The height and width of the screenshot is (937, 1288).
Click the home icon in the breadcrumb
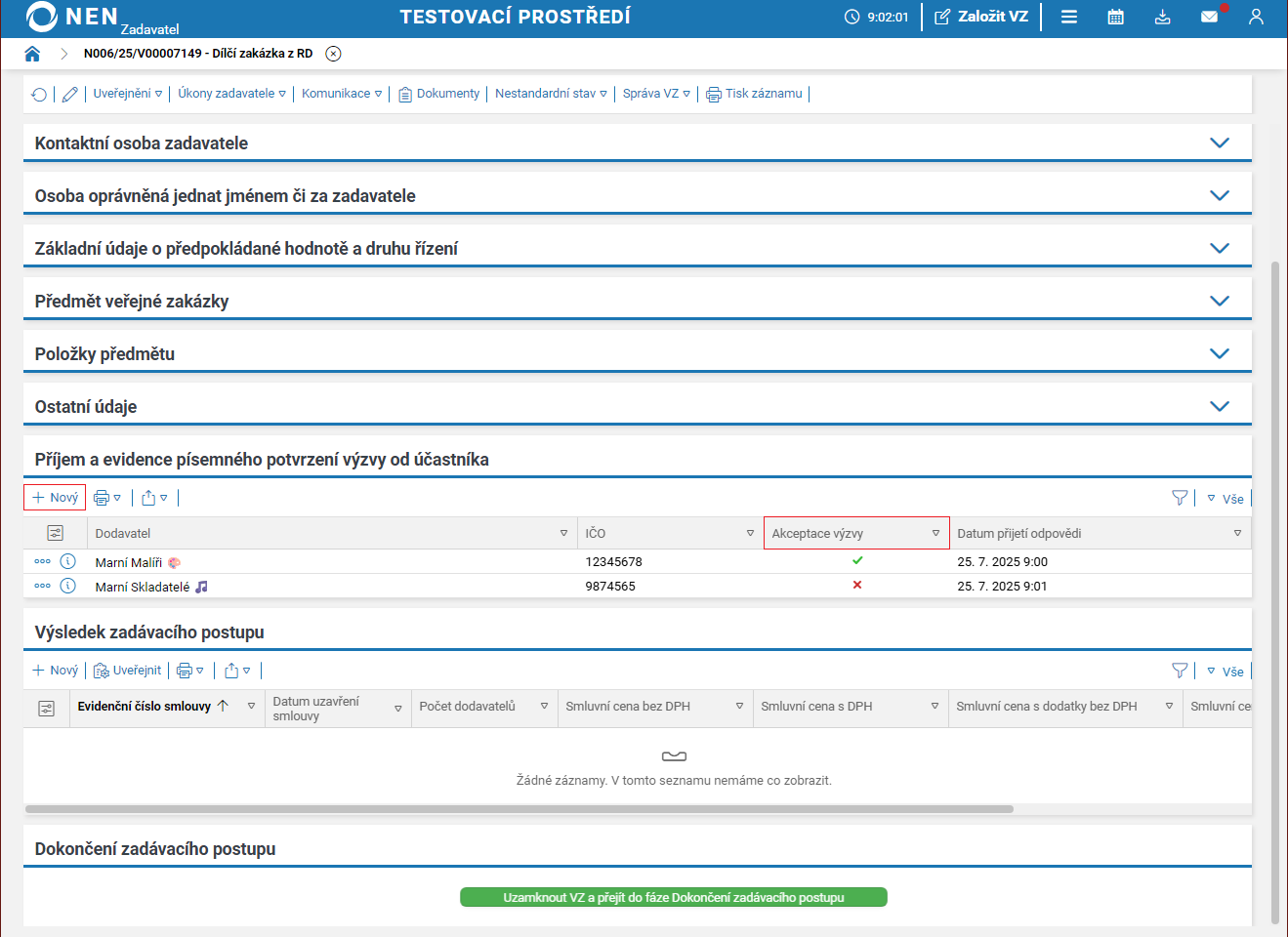click(x=32, y=54)
